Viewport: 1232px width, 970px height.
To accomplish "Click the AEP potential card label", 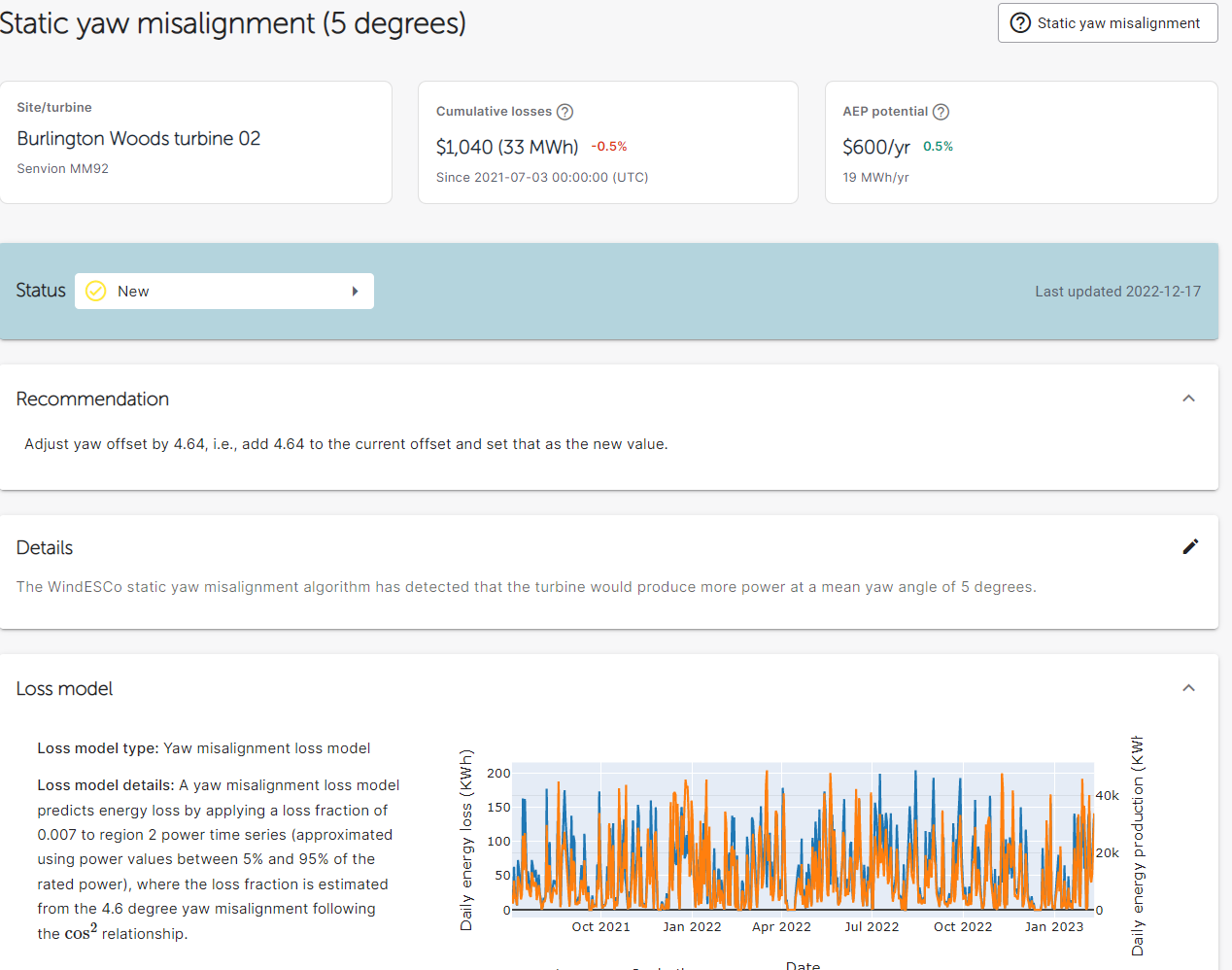I will pyautogui.click(x=885, y=112).
